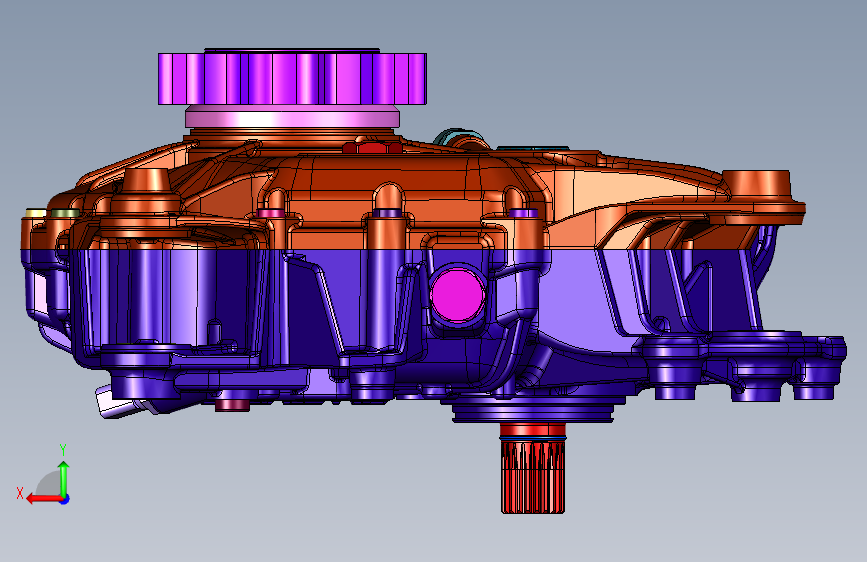Select the purple toothed gear on top
This screenshot has width=867, height=562.
coord(292,77)
